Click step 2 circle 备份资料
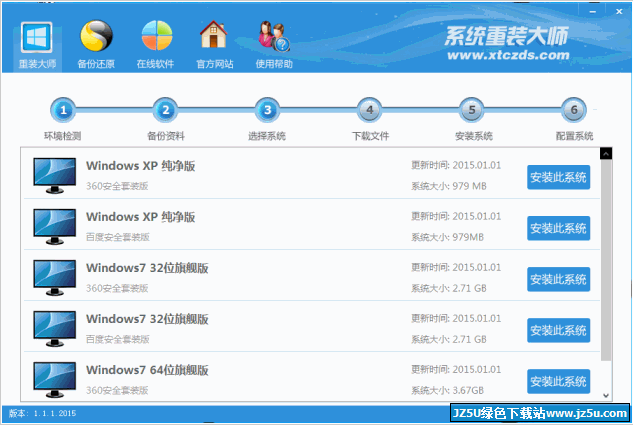Viewport: 633px width, 425px height. [x=166, y=110]
